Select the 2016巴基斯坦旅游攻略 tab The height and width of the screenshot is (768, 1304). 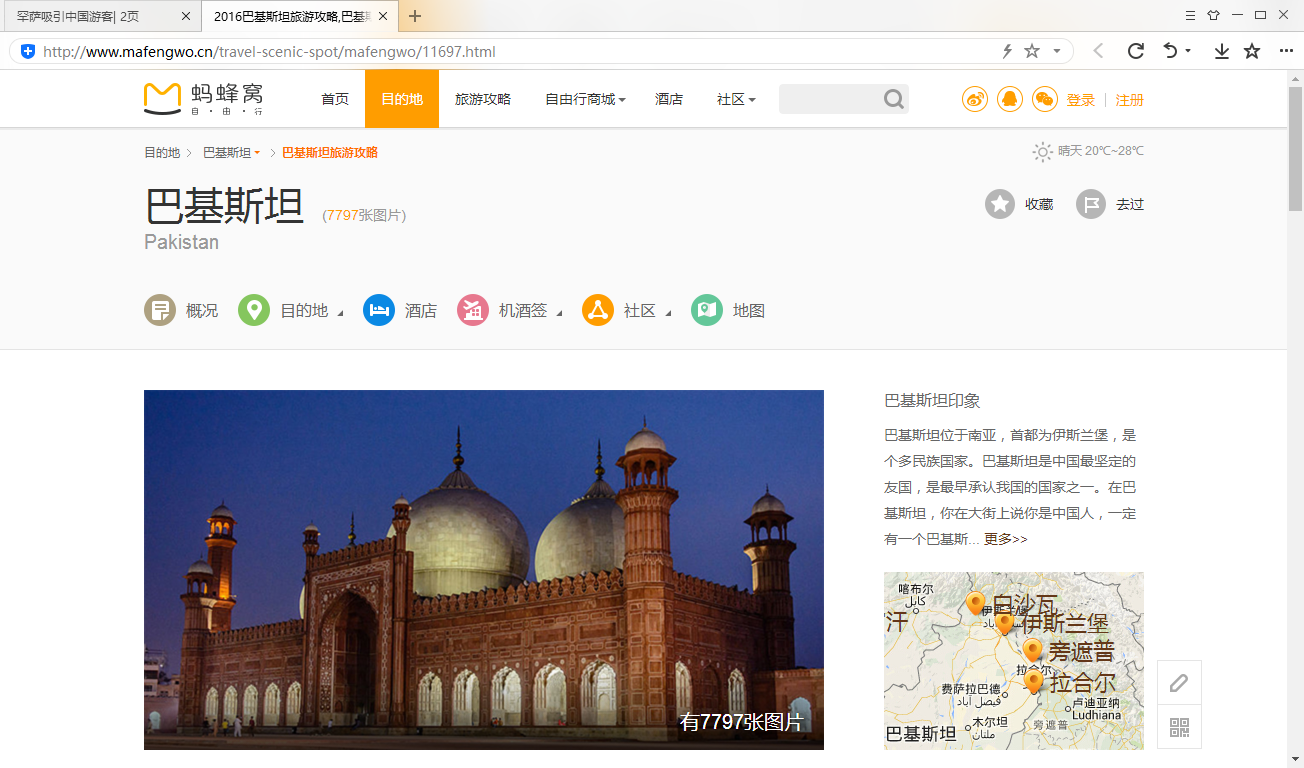(x=300, y=16)
